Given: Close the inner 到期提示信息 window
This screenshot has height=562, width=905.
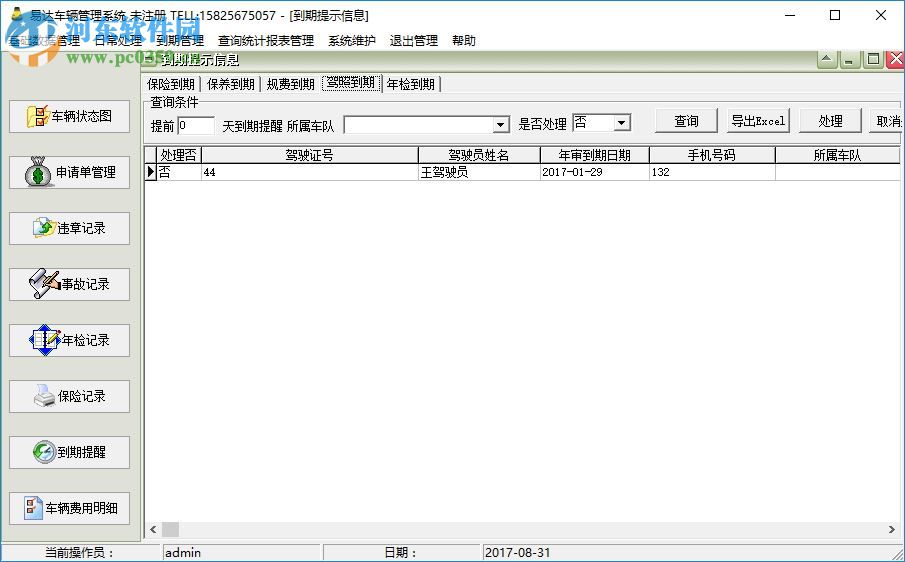Looking at the screenshot, I should (896, 59).
